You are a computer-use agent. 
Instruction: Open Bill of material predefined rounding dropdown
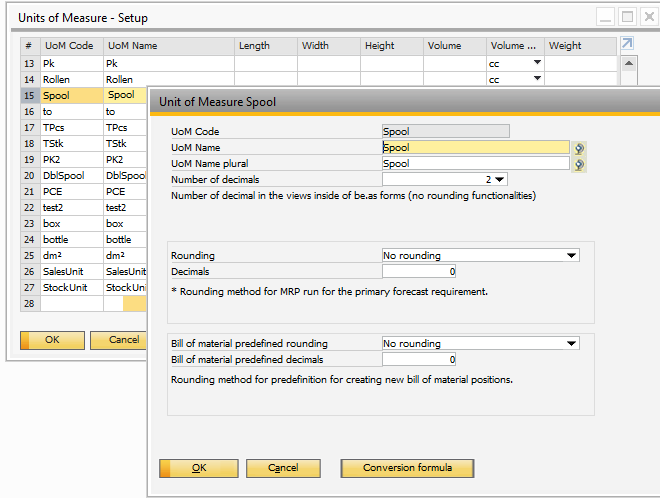pyautogui.click(x=571, y=344)
